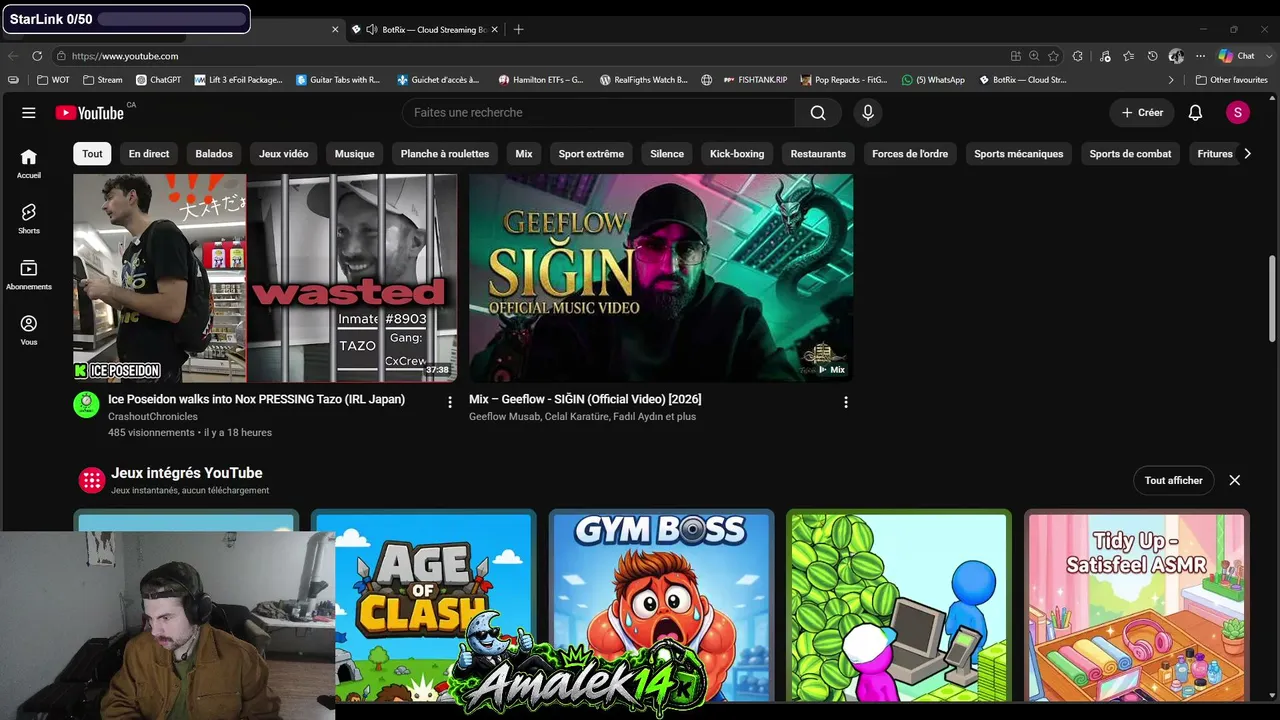Select the Planche à roulettes chip
This screenshot has width=1280, height=720.
pyautogui.click(x=445, y=154)
